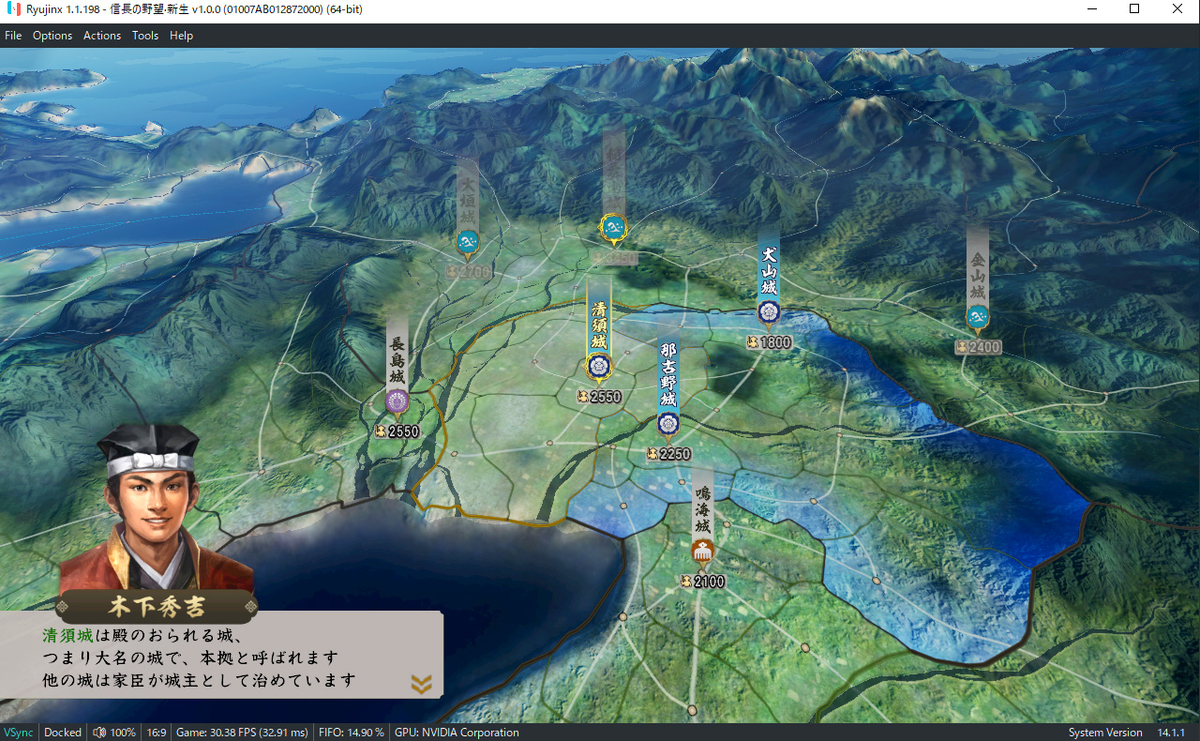Click troop icon beside 2550 under 長島城
Screen dimensions: 1200x741
point(379,432)
